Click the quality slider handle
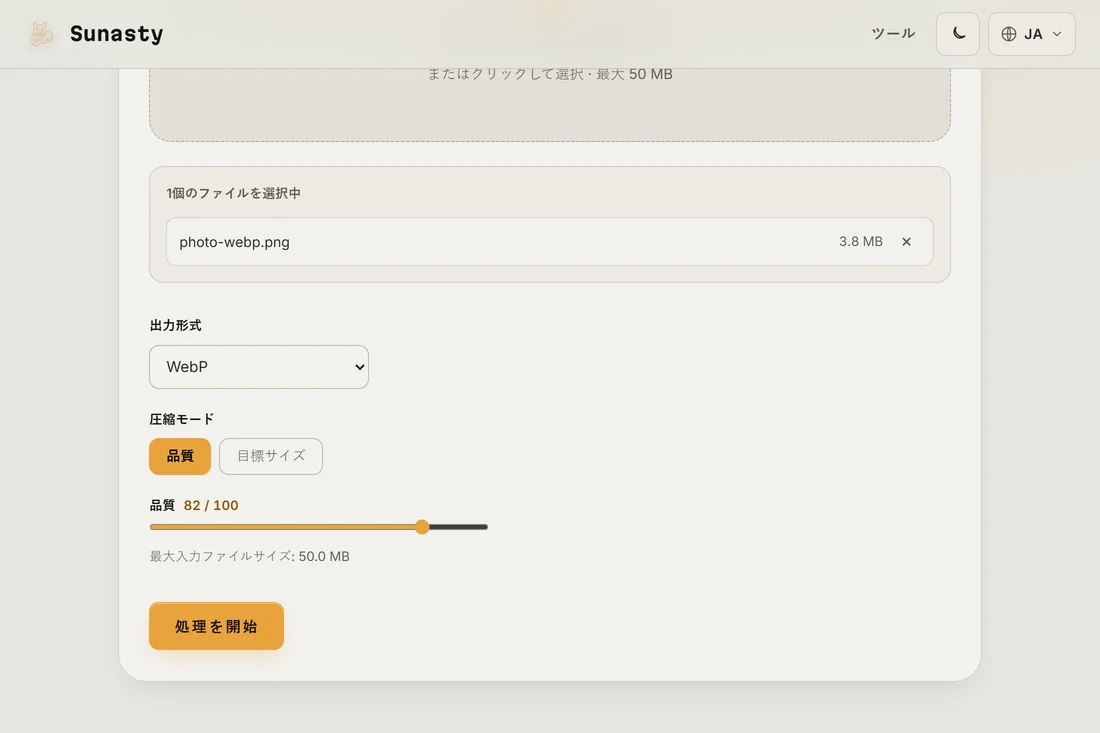 pyautogui.click(x=422, y=527)
